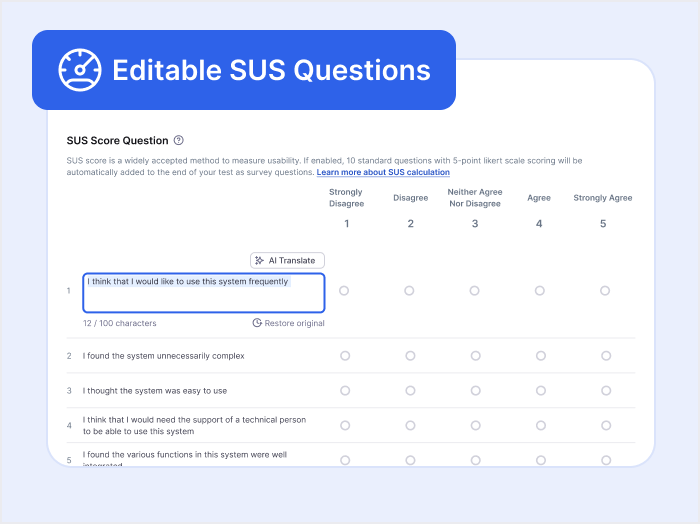
Task: Click the 'I found the system unnecessarily complex' question
Action: (163, 356)
